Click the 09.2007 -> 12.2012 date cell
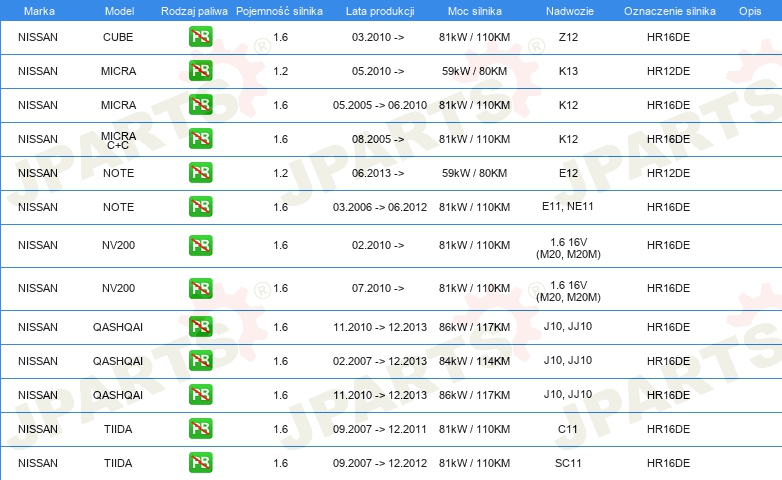The width and height of the screenshot is (782, 480). coord(380,463)
